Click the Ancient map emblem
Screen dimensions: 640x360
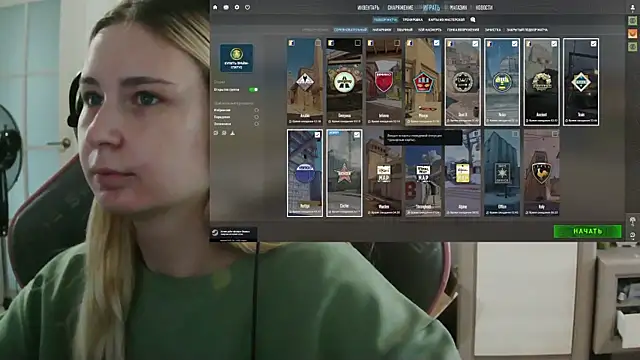tap(542, 82)
